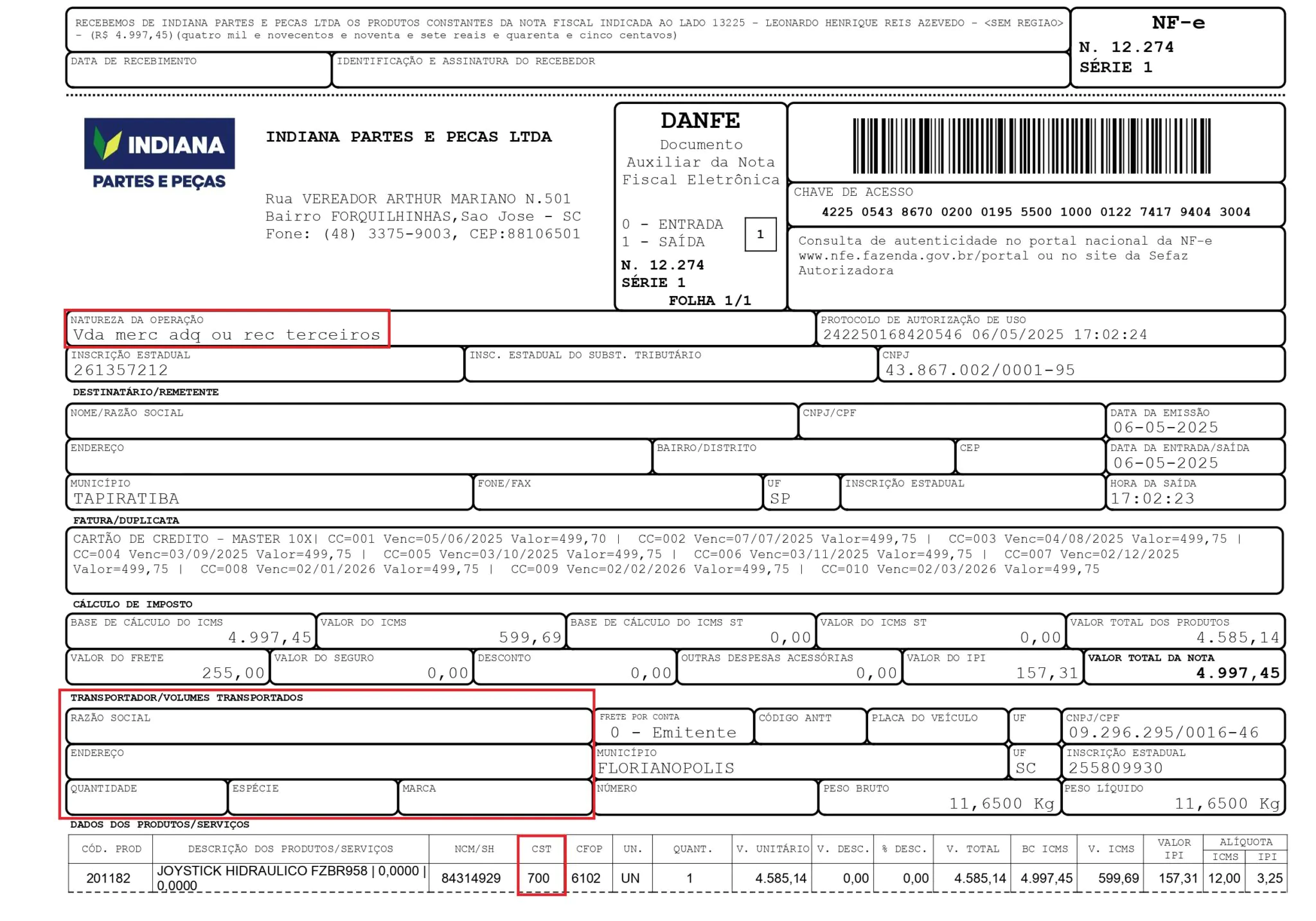Click the entrada/saída box showing 1
Image resolution: width=1316 pixels, height=921 pixels.
pyautogui.click(x=760, y=234)
